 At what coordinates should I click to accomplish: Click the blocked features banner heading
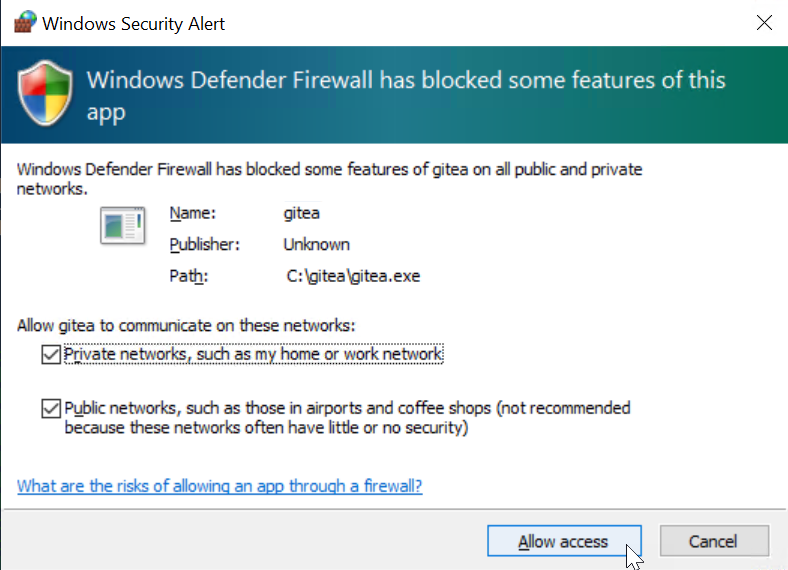pyautogui.click(x=406, y=96)
